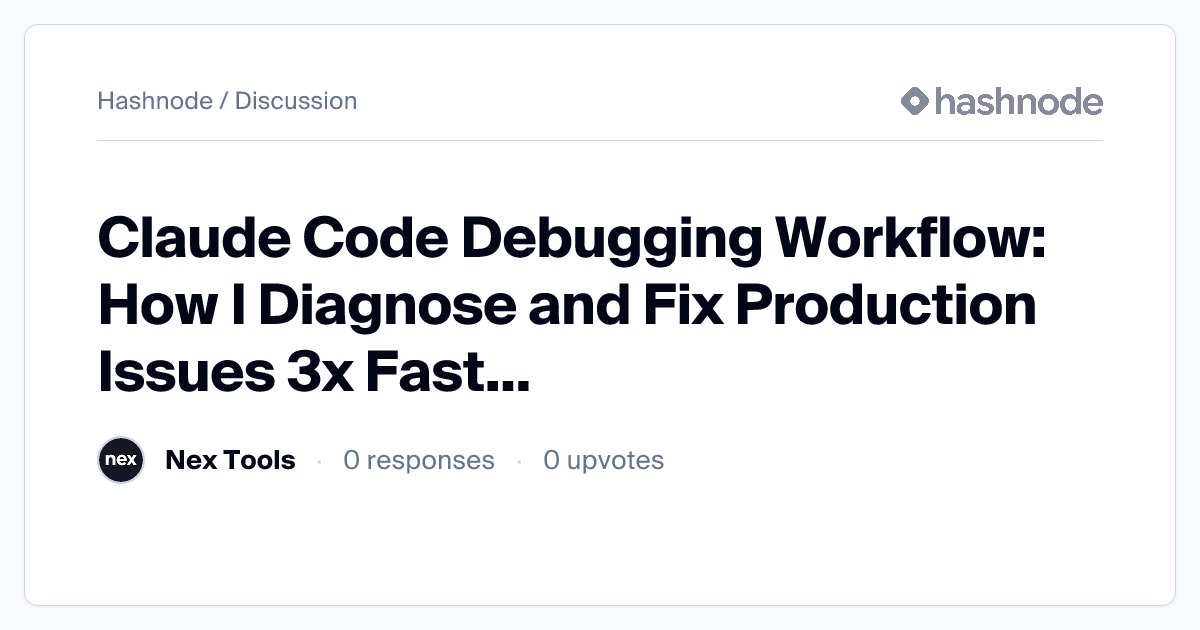
Task: Open the Nex Tools author name
Action: click(x=230, y=460)
